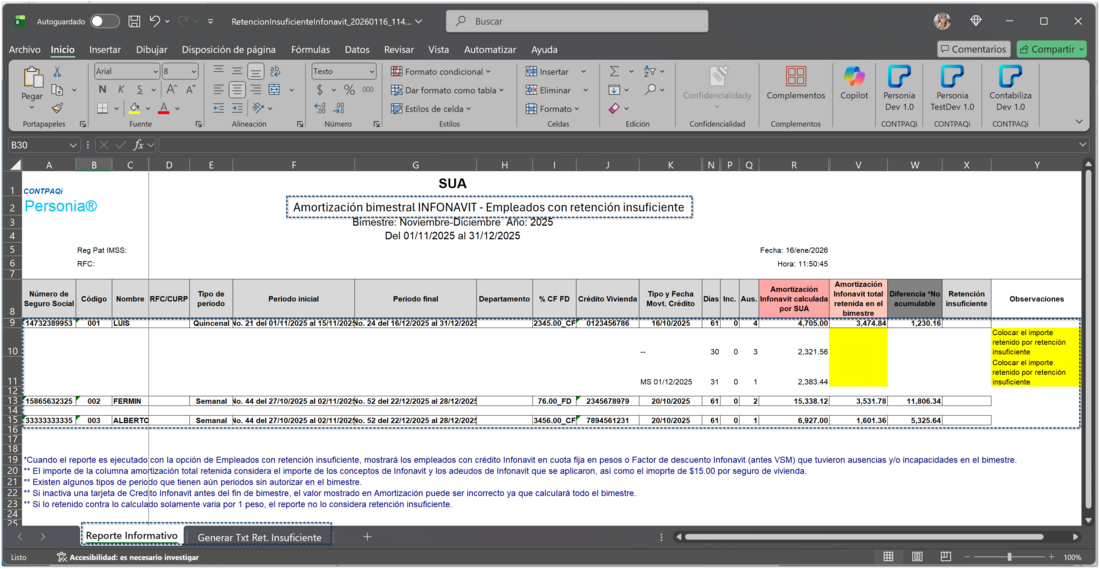Cut selection with scissors icon
The height and width of the screenshot is (569, 1100).
click(x=57, y=72)
